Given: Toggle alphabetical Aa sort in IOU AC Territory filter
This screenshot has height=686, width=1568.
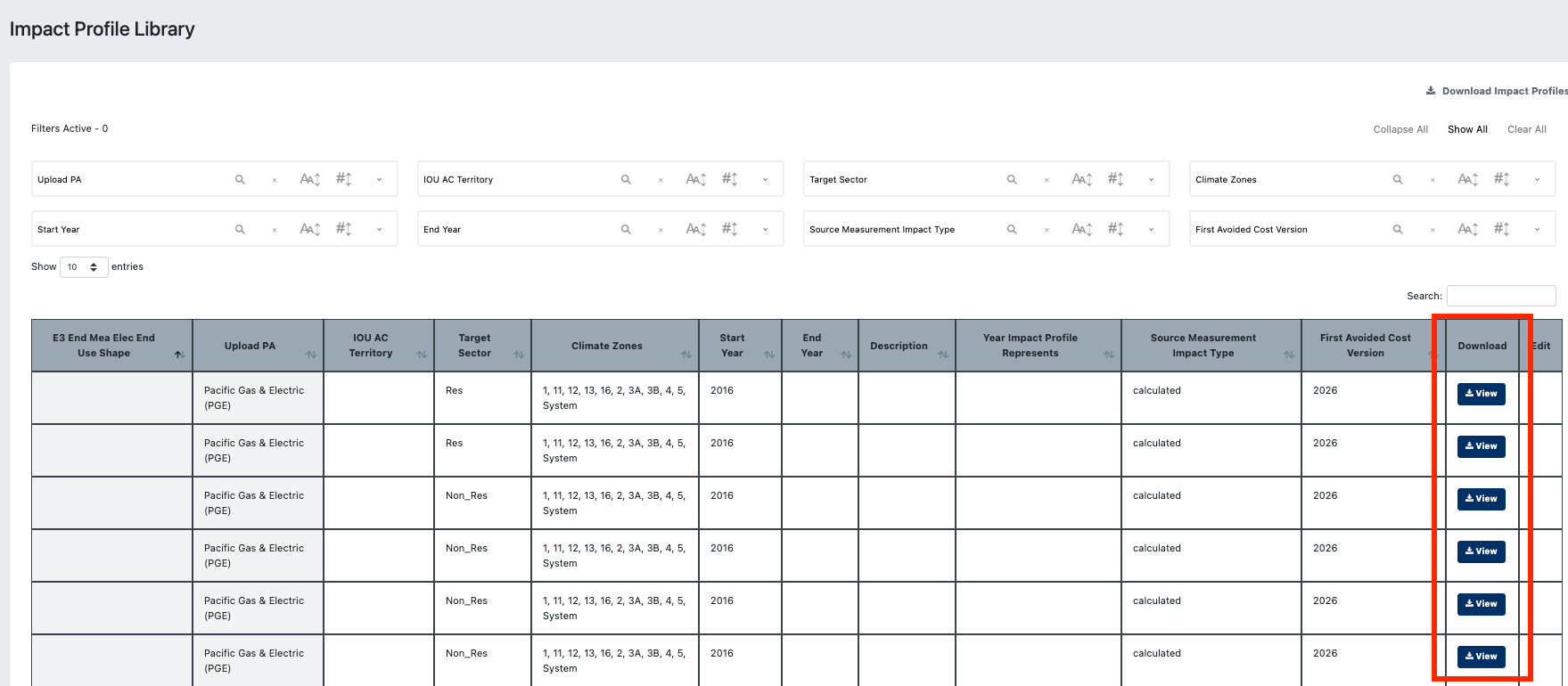Looking at the screenshot, I should coord(695,179).
